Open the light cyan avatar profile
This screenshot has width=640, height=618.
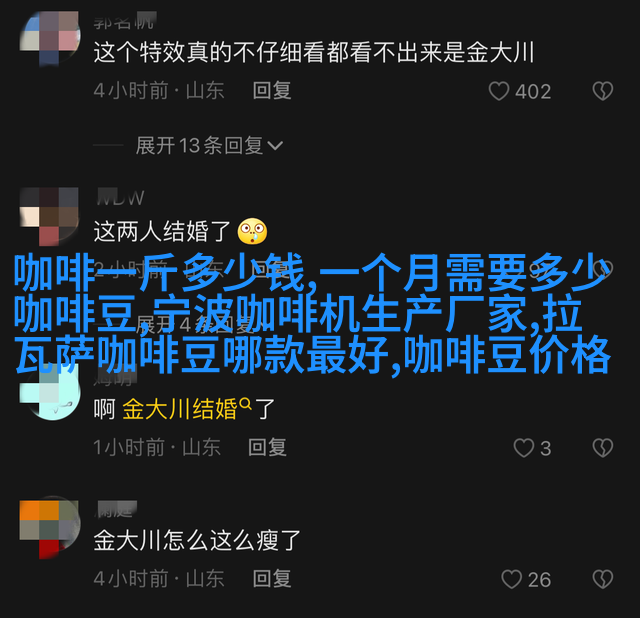coord(50,392)
